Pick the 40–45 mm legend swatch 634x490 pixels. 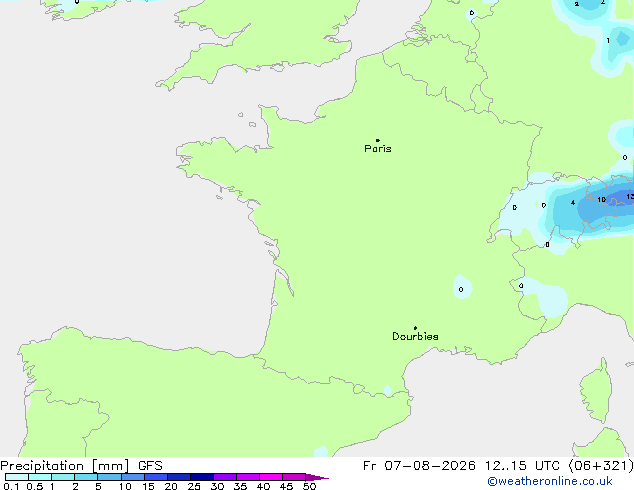271,477
